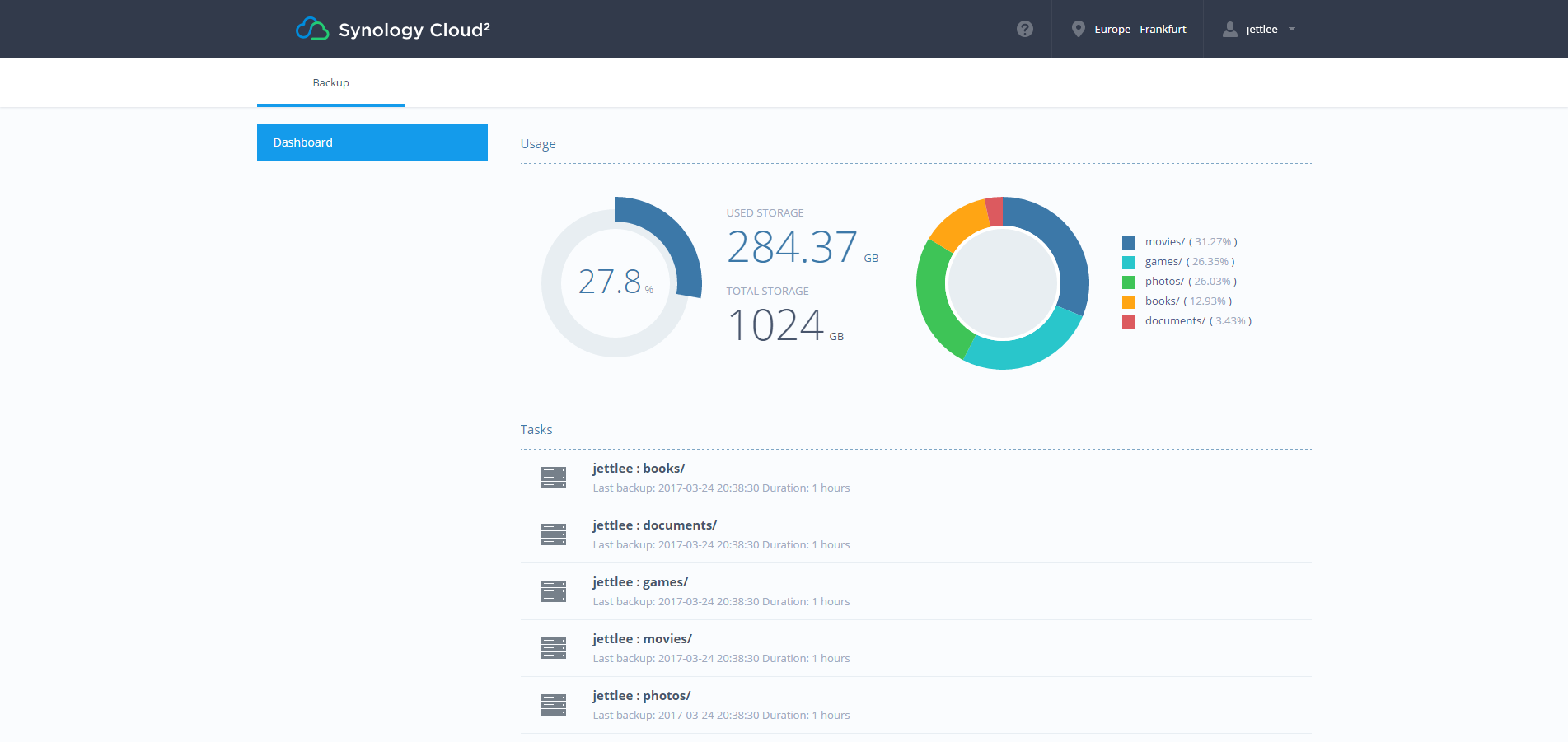Click the red documents/ legend swatch

[x=1128, y=321]
